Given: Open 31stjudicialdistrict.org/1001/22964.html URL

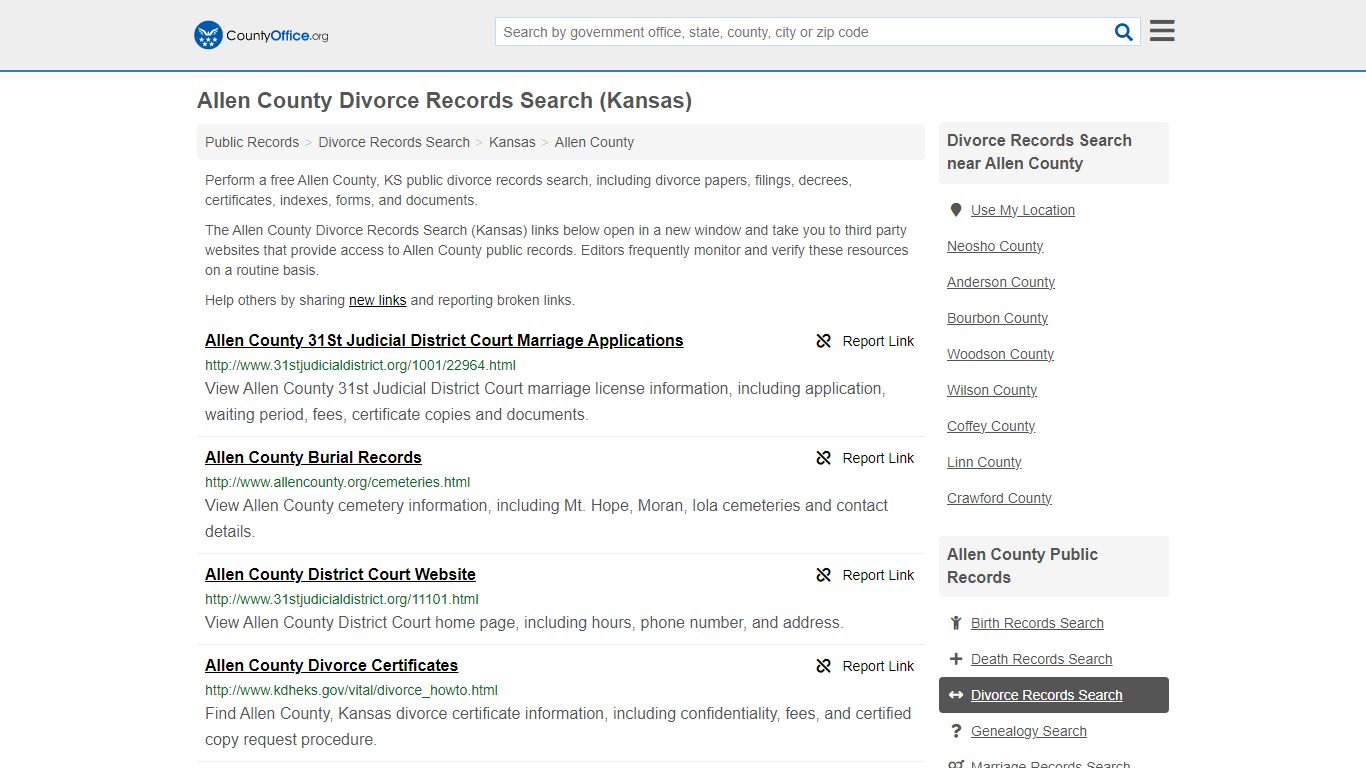Looking at the screenshot, I should tap(360, 365).
